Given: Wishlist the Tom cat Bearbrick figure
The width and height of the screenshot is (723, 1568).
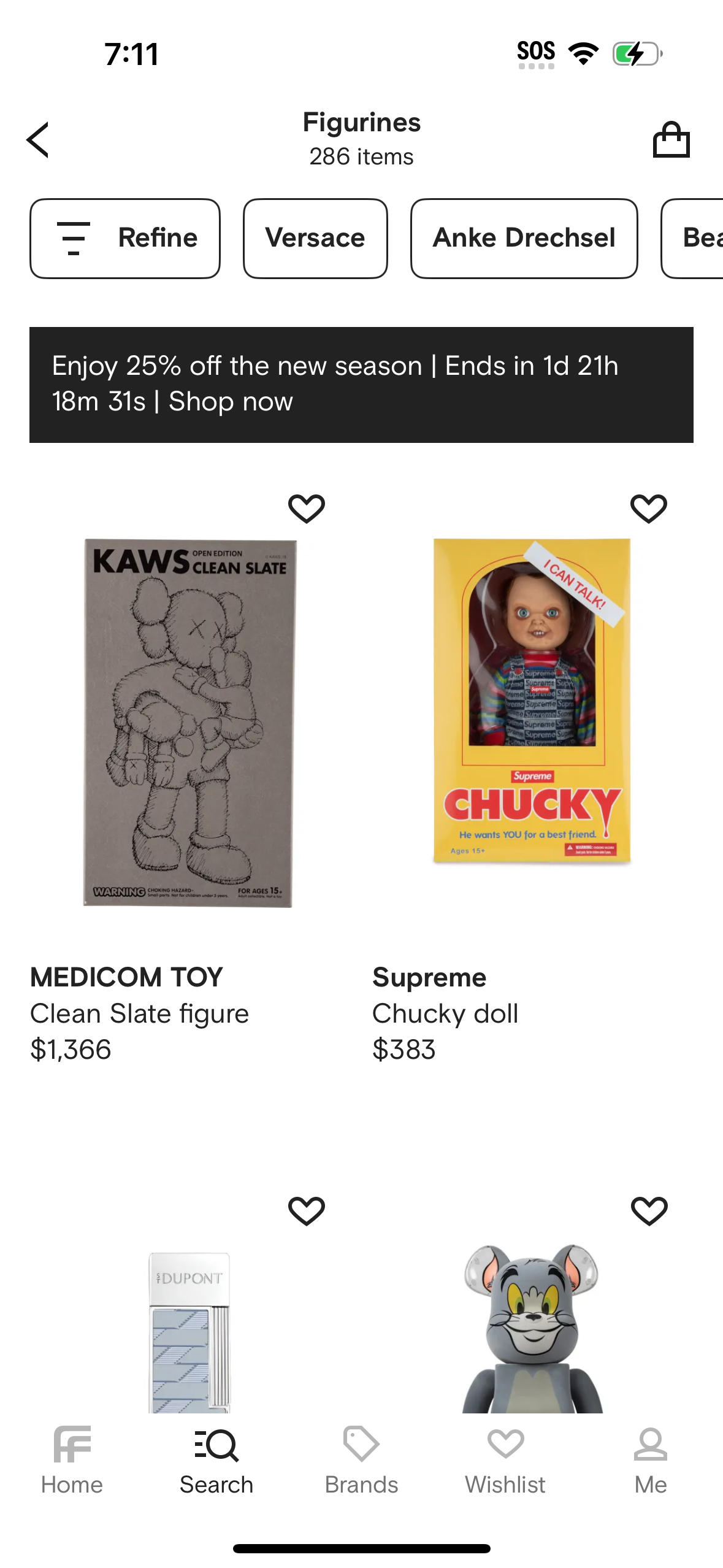Looking at the screenshot, I should [649, 1211].
